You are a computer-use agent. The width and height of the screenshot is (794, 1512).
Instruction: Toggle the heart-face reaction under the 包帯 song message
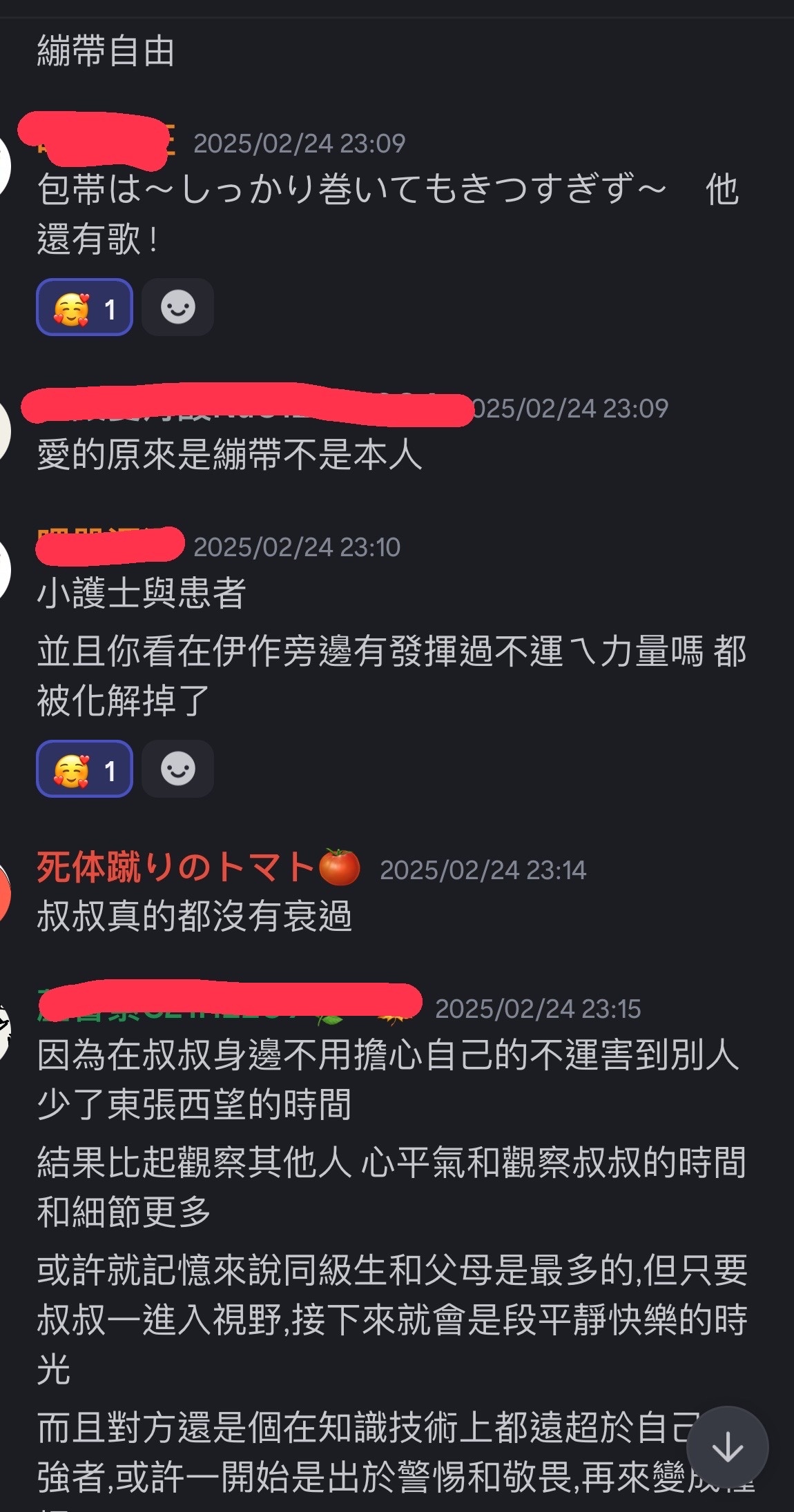click(84, 308)
